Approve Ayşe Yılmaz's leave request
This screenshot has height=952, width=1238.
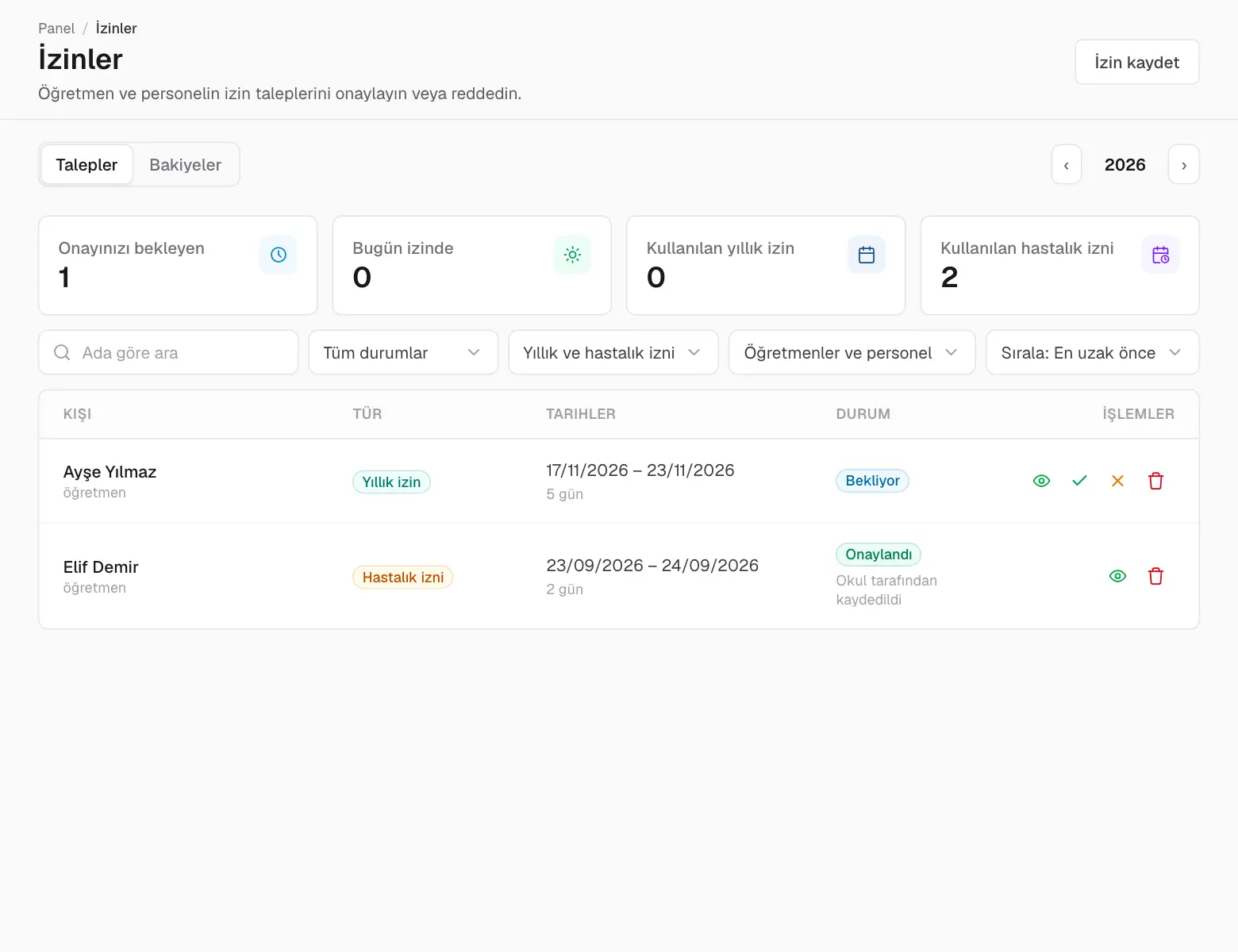(1079, 481)
